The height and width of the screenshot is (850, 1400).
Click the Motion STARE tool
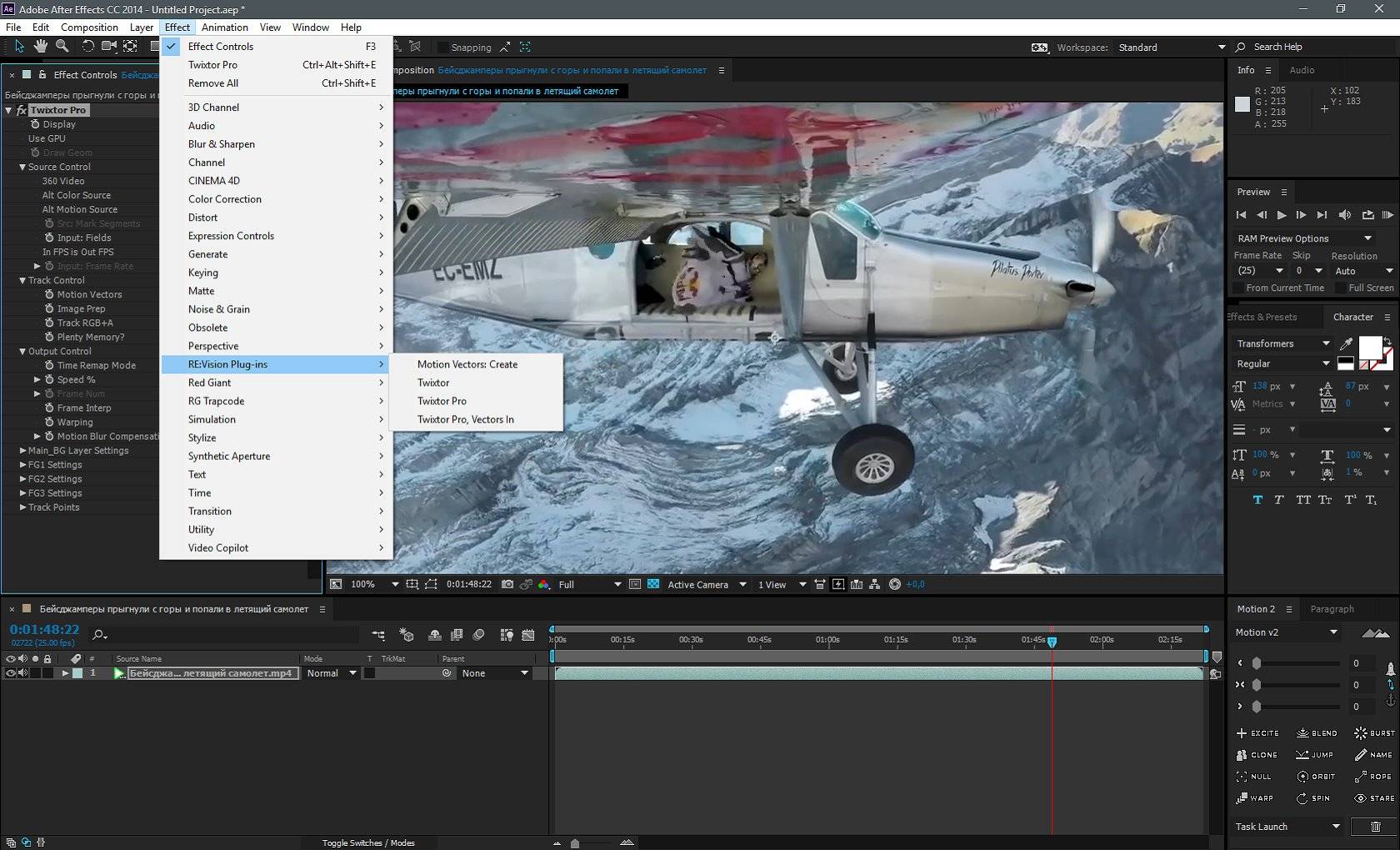[1374, 798]
